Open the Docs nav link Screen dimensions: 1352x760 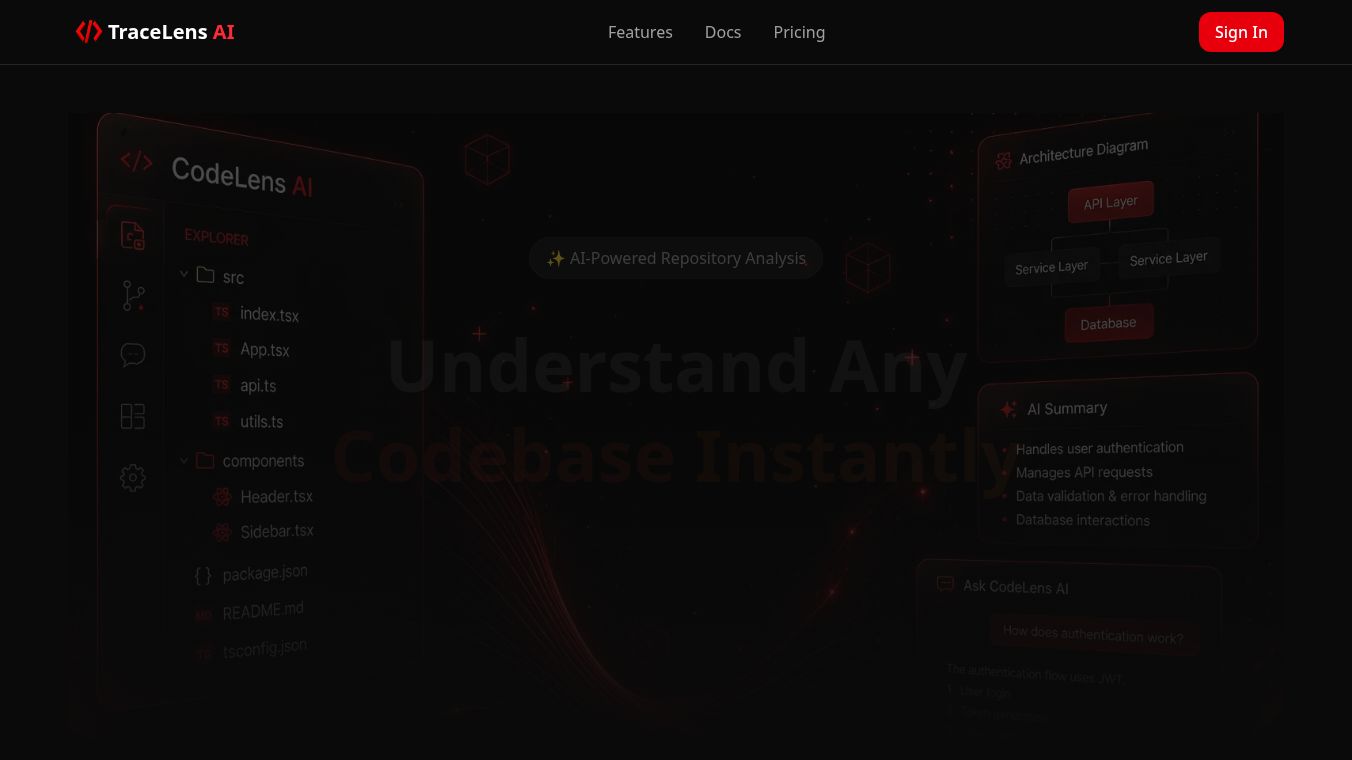point(723,32)
